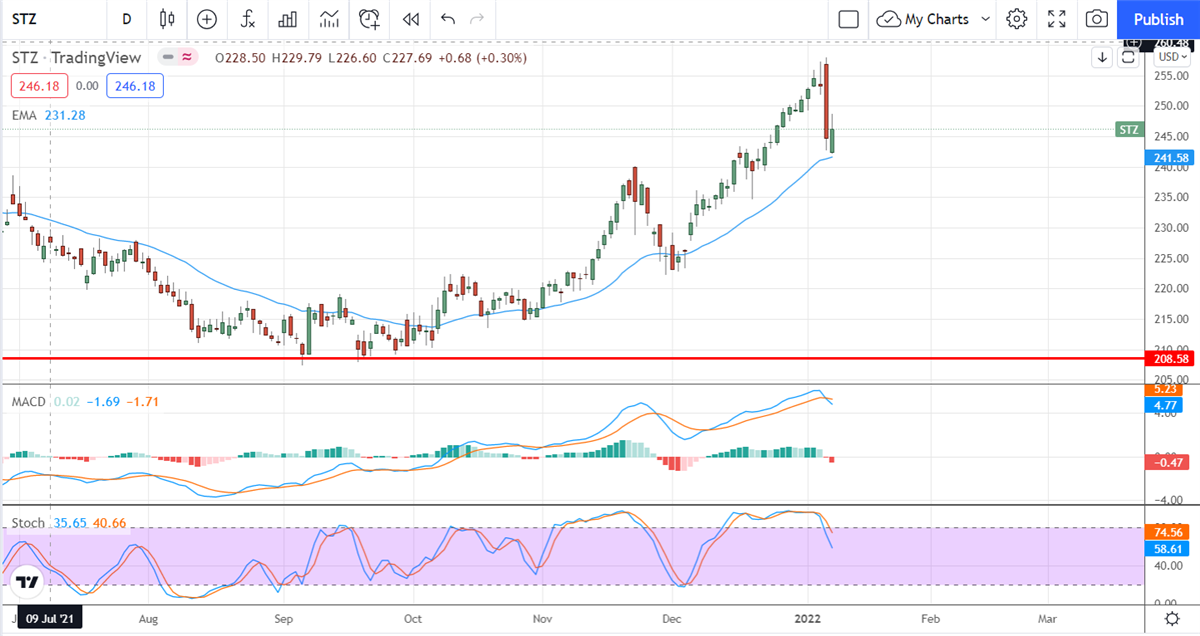This screenshot has width=1200, height=636.
Task: Open the financials bar chart icon
Action: (288, 19)
